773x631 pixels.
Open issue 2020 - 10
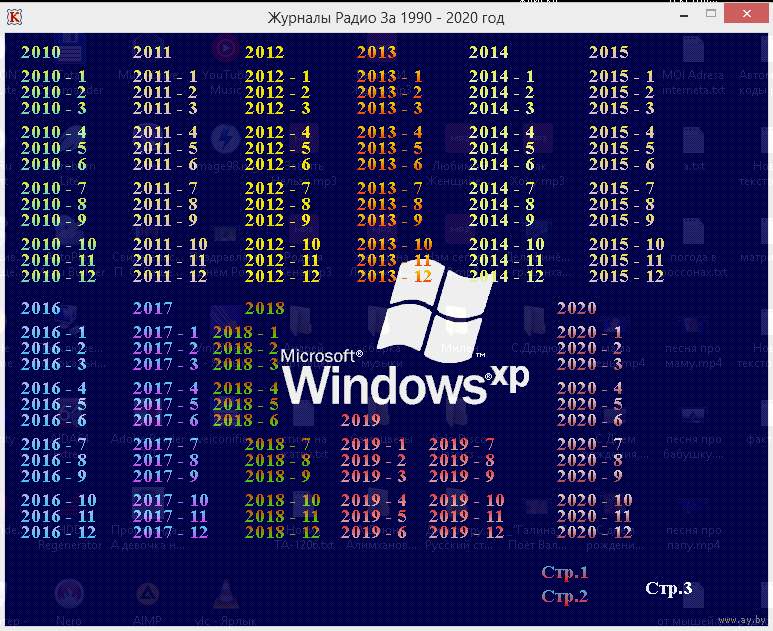[x=594, y=500]
